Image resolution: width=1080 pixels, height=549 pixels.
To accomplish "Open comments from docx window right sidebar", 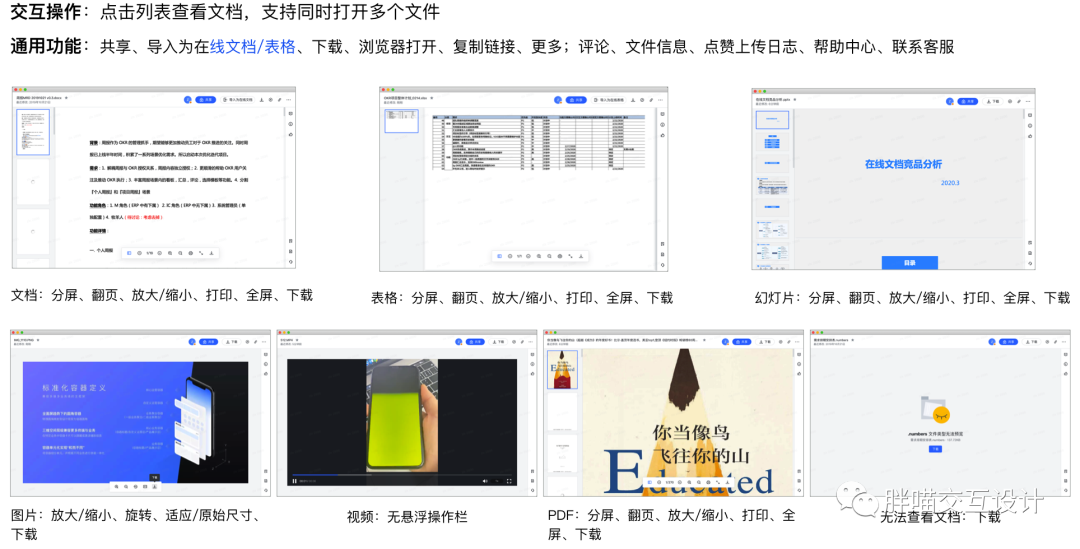I will pyautogui.click(x=291, y=114).
